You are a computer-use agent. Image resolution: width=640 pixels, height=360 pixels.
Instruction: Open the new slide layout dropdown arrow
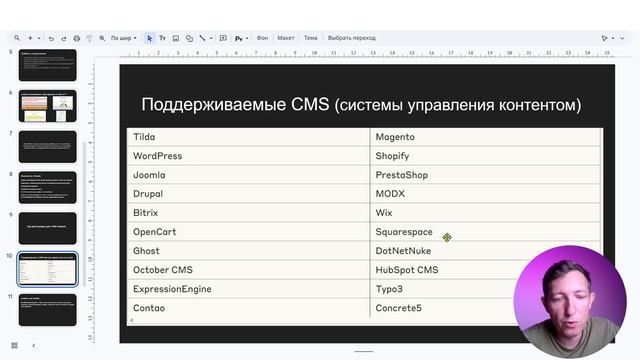(39, 38)
